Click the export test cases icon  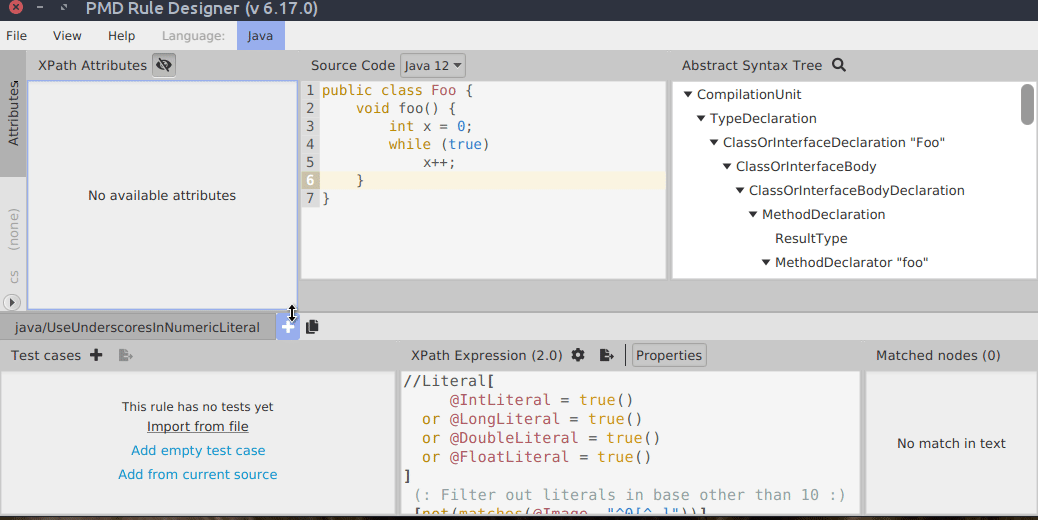(126, 355)
